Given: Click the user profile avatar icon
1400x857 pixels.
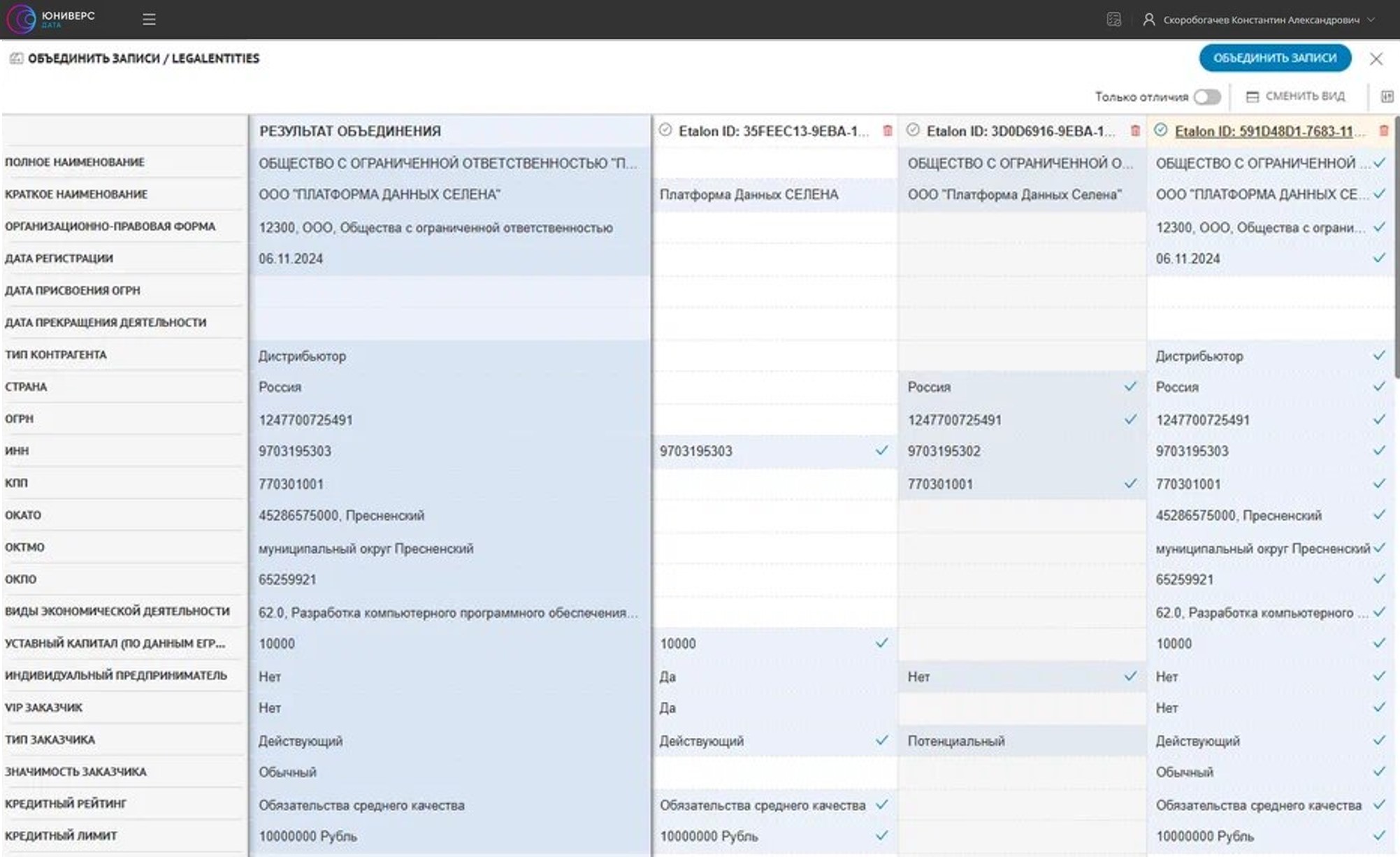Looking at the screenshot, I should click(x=1148, y=20).
